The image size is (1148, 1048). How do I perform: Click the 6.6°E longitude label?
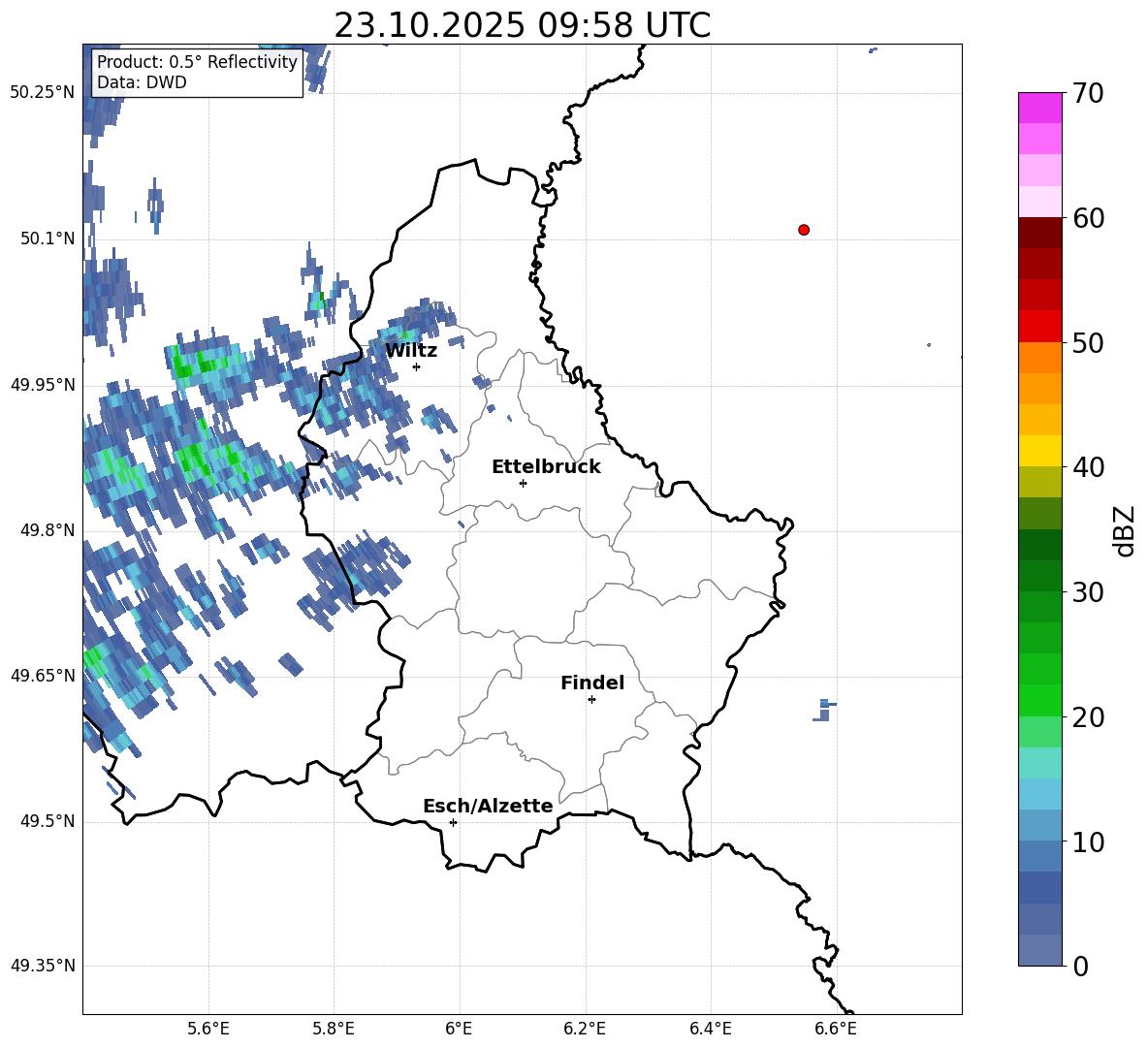836,1029
